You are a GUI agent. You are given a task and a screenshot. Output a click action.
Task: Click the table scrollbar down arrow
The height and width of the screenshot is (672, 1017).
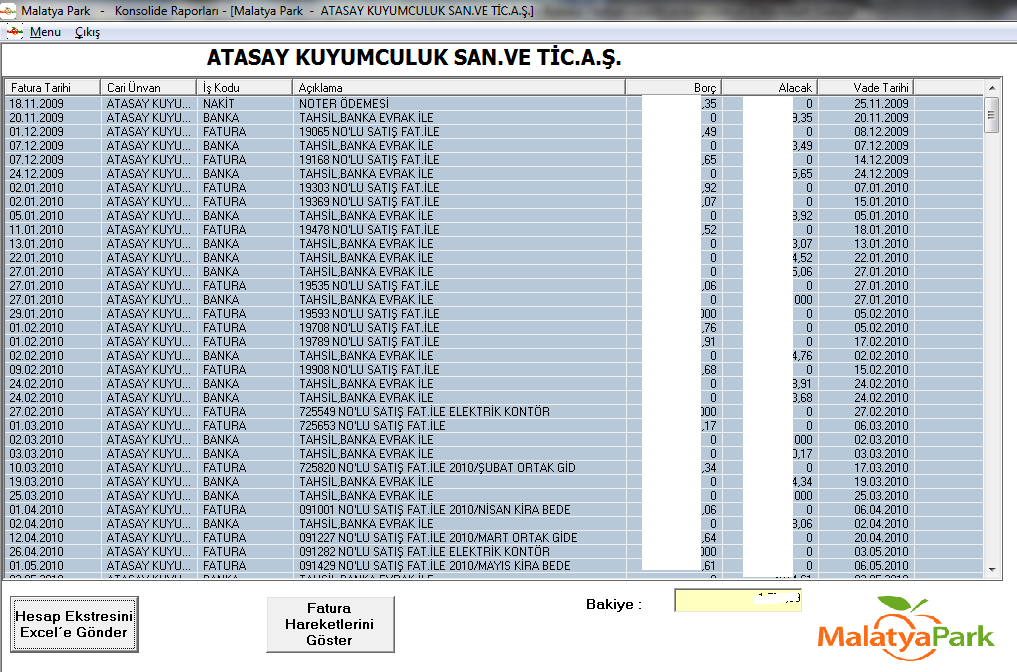pyautogui.click(x=992, y=570)
